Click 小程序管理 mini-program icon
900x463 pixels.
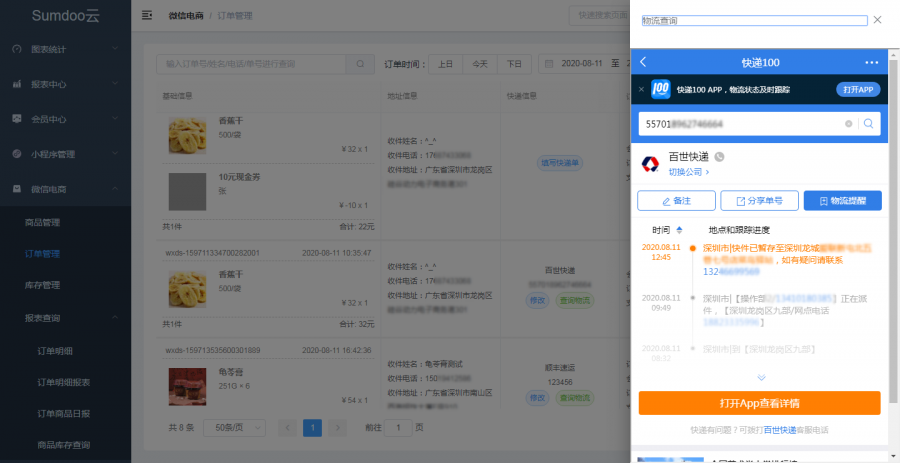point(17,154)
